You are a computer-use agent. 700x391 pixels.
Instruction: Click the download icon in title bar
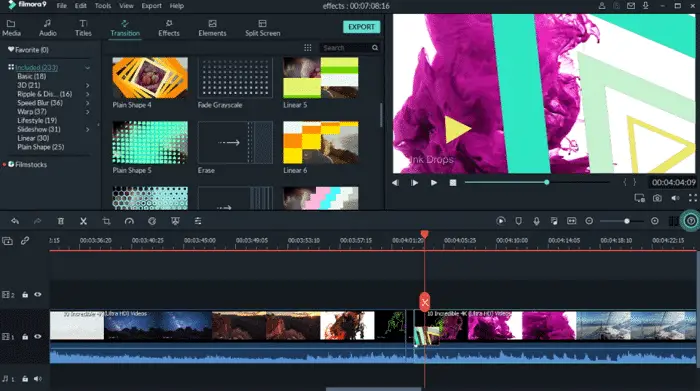click(x=646, y=6)
